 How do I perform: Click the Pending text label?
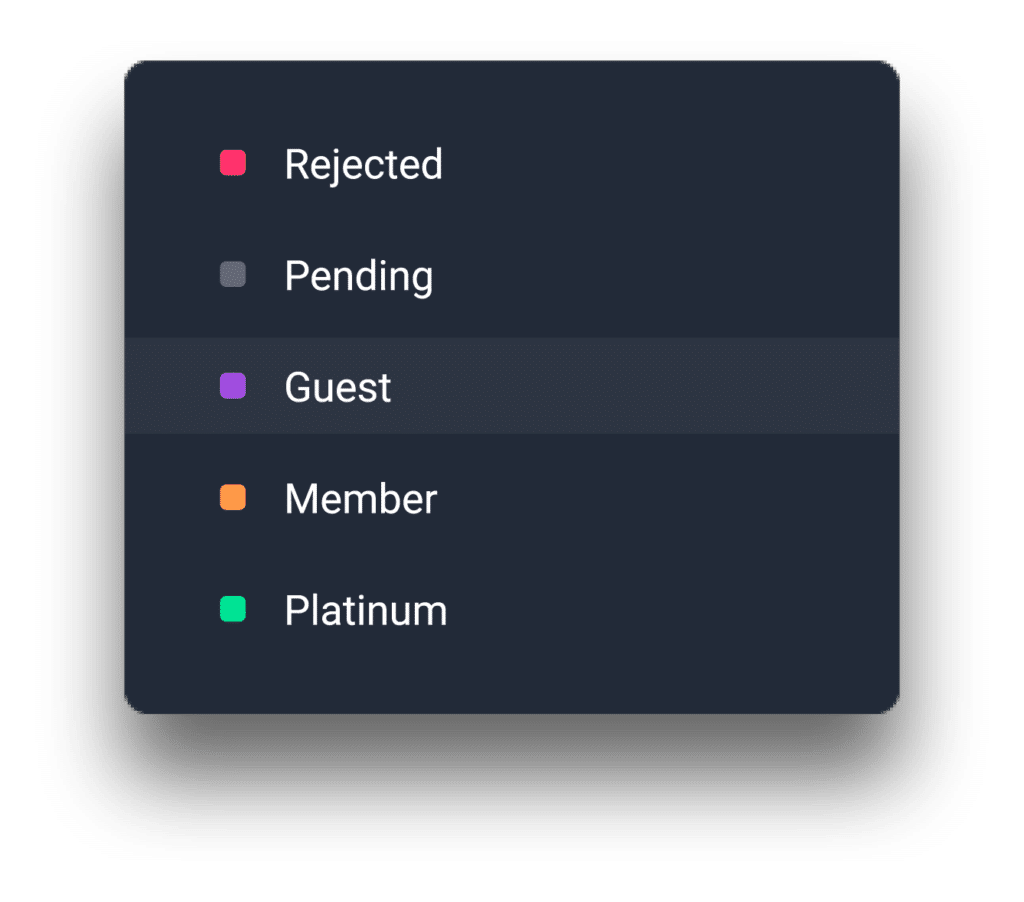[x=358, y=276]
